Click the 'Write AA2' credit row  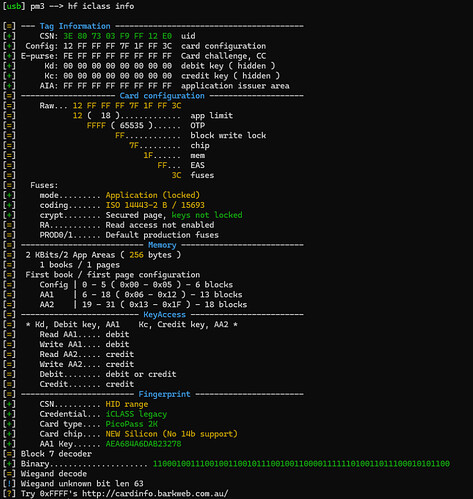click(87, 364)
